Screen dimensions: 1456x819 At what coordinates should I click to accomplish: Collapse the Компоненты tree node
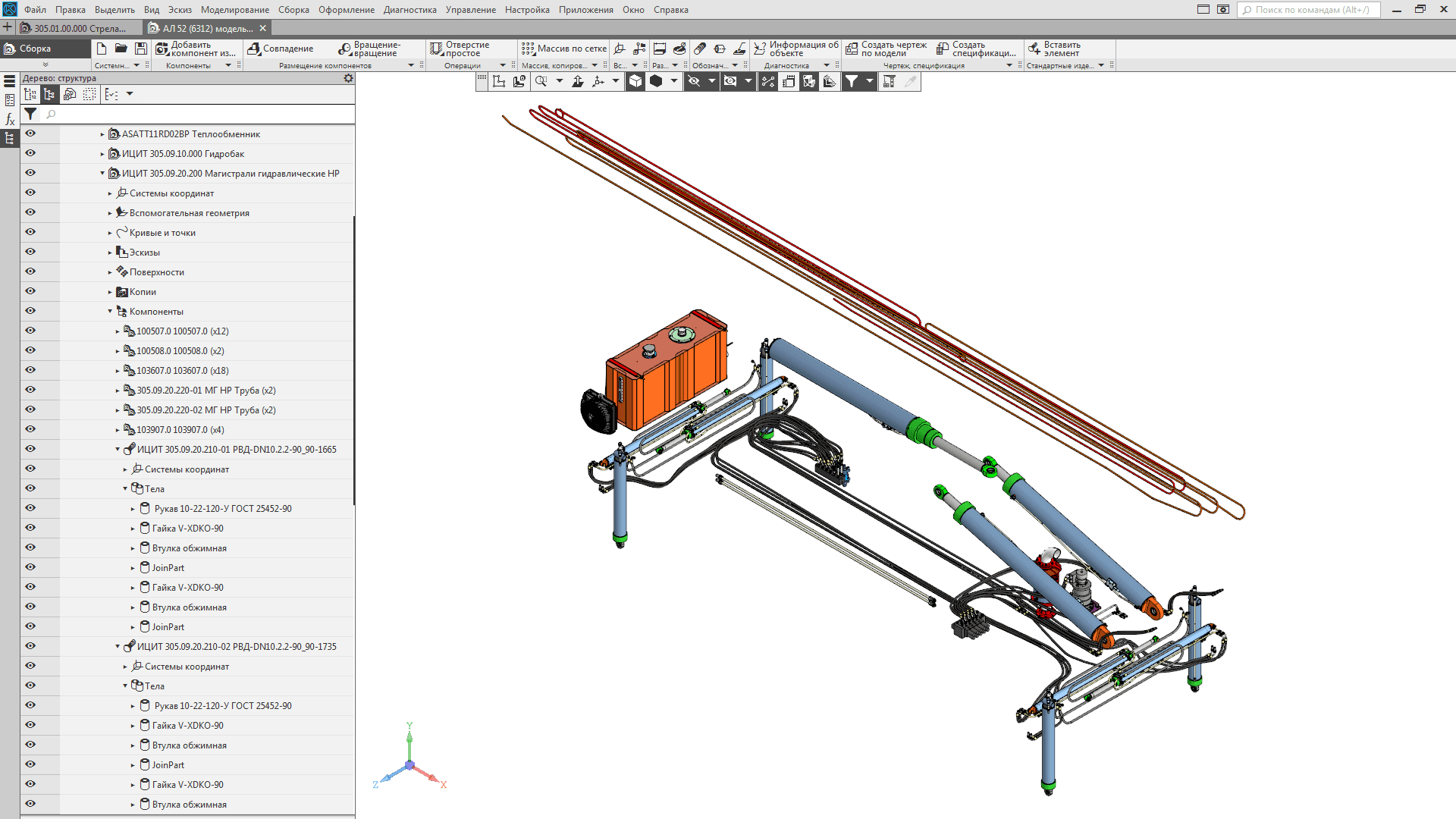110,311
